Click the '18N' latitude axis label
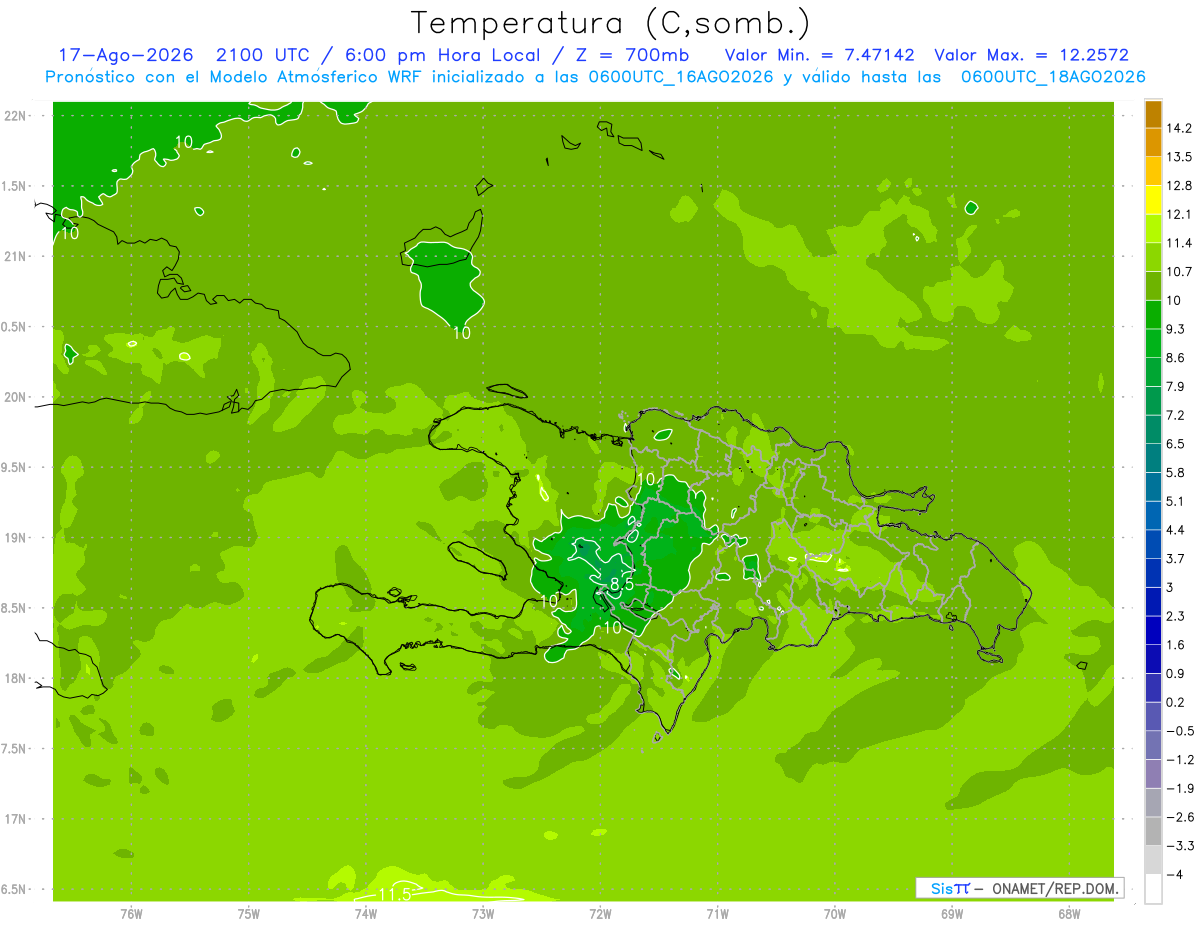This screenshot has height=927, width=1200. tap(17, 679)
